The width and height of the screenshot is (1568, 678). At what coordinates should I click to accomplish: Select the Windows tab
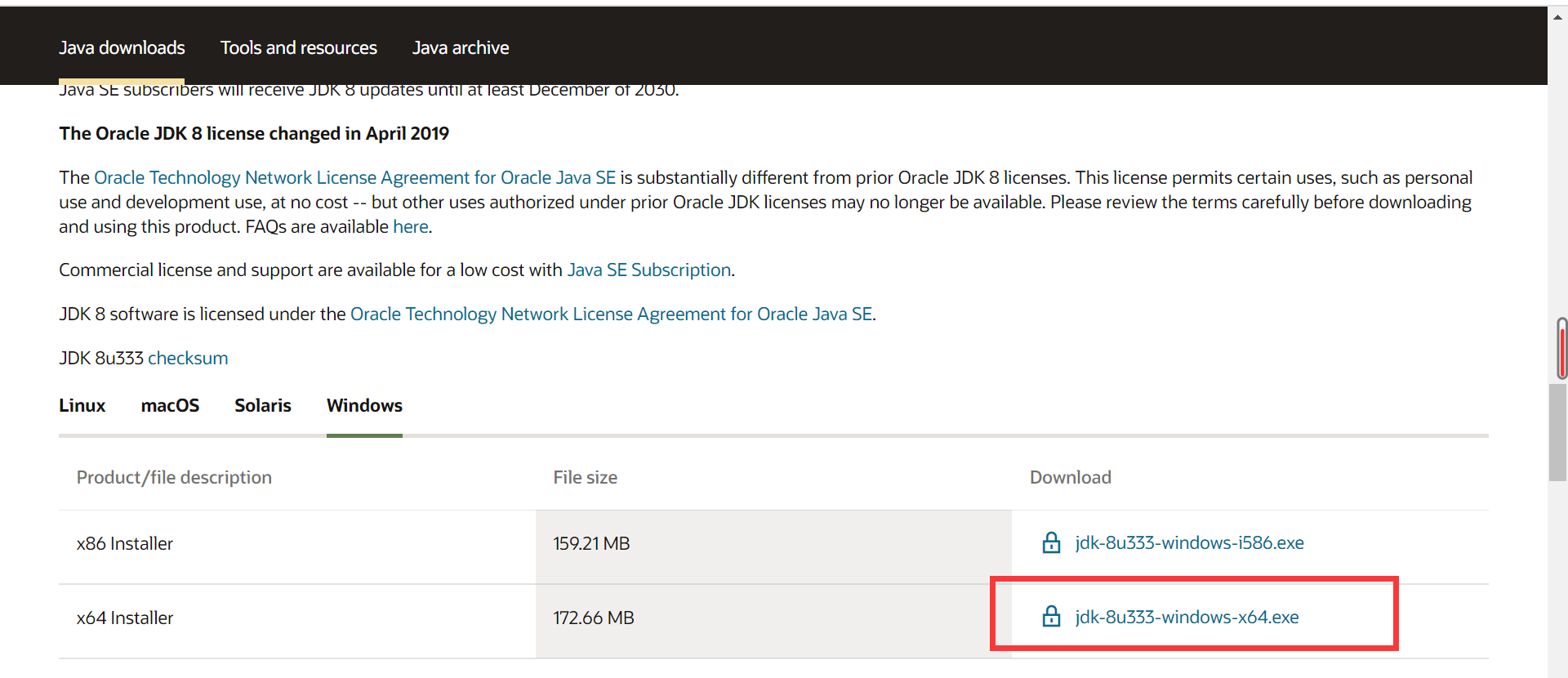coord(364,406)
